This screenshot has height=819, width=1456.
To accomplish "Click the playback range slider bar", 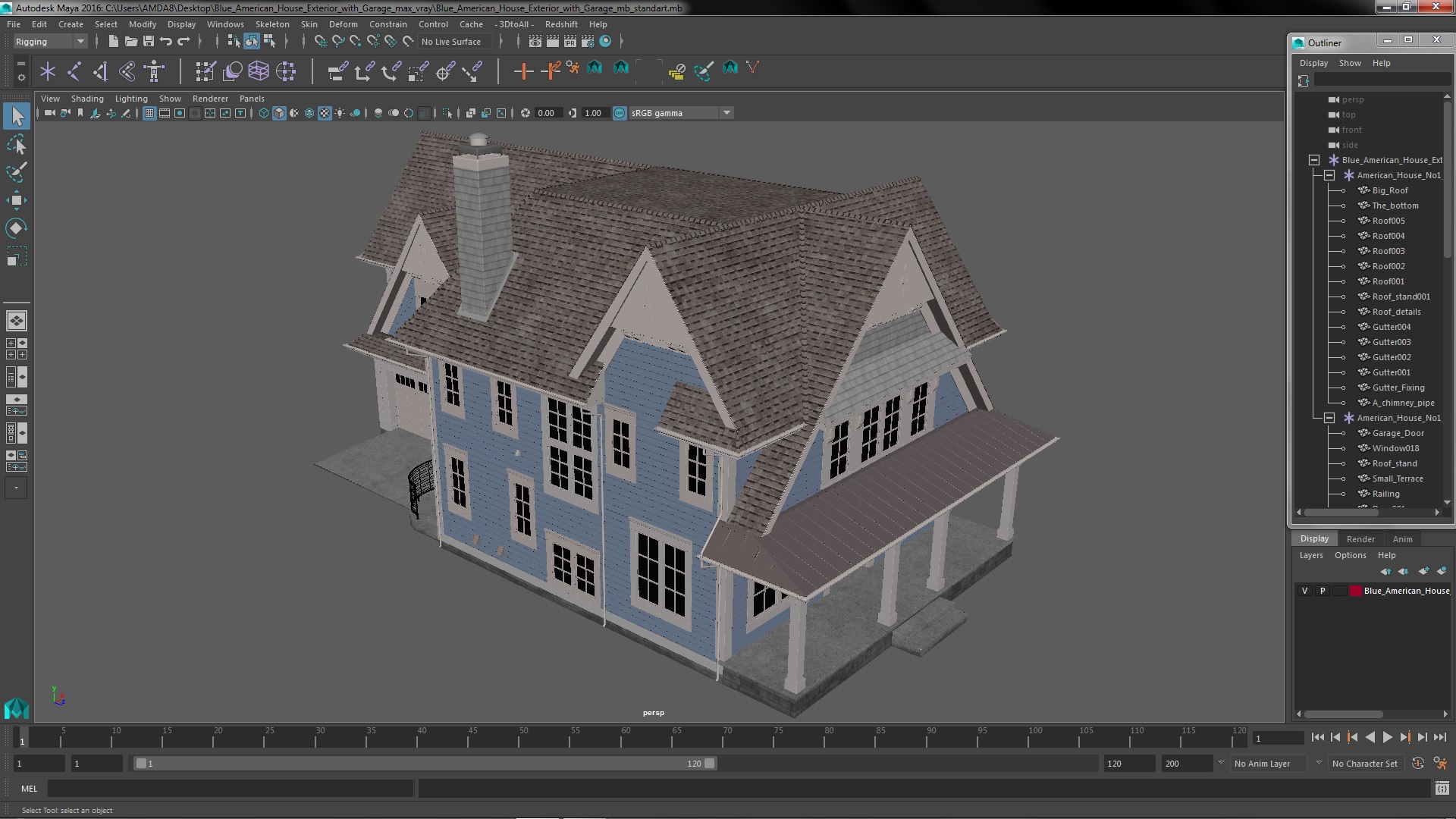I will (425, 764).
